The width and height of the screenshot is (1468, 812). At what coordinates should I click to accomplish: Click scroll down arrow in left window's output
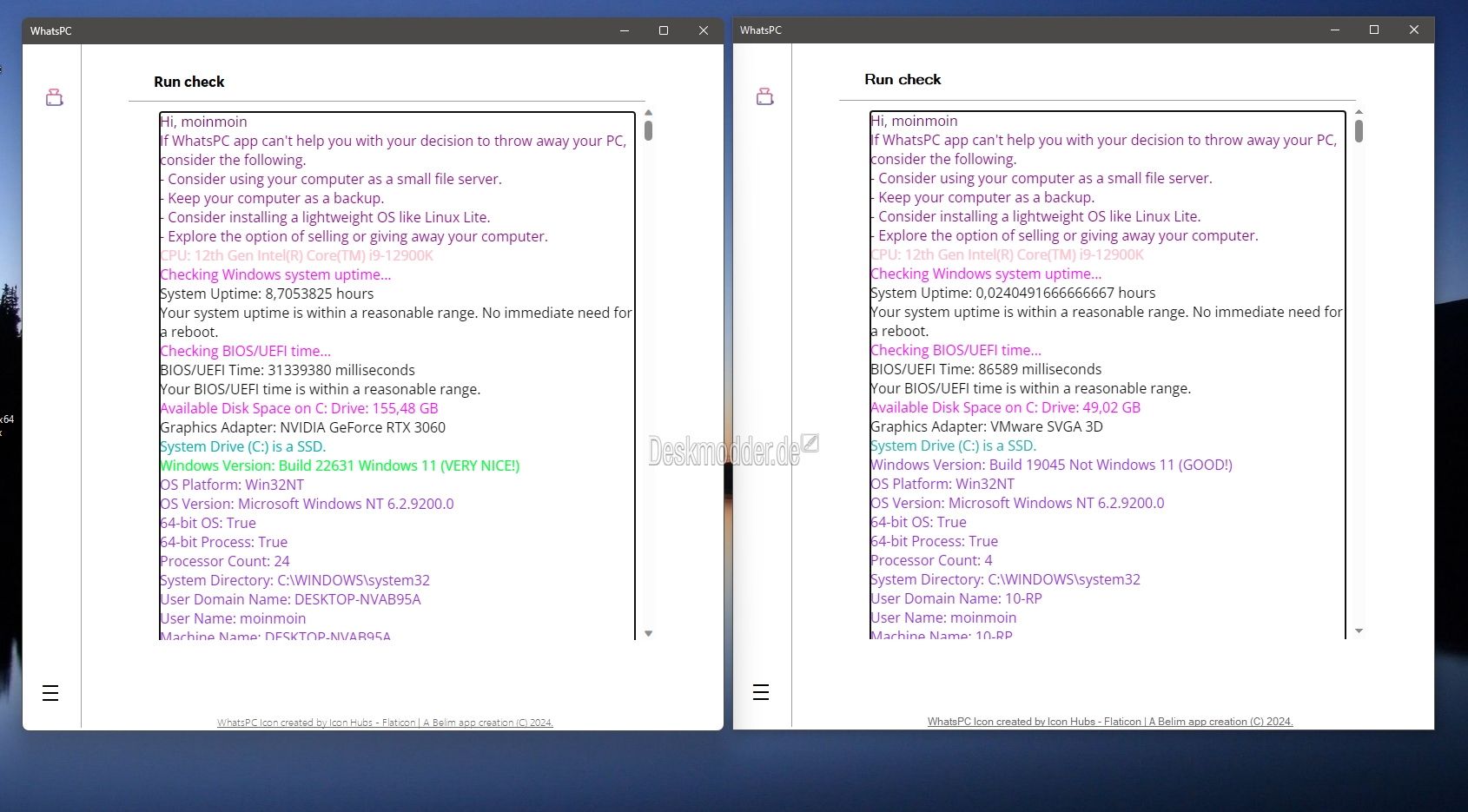click(x=648, y=634)
